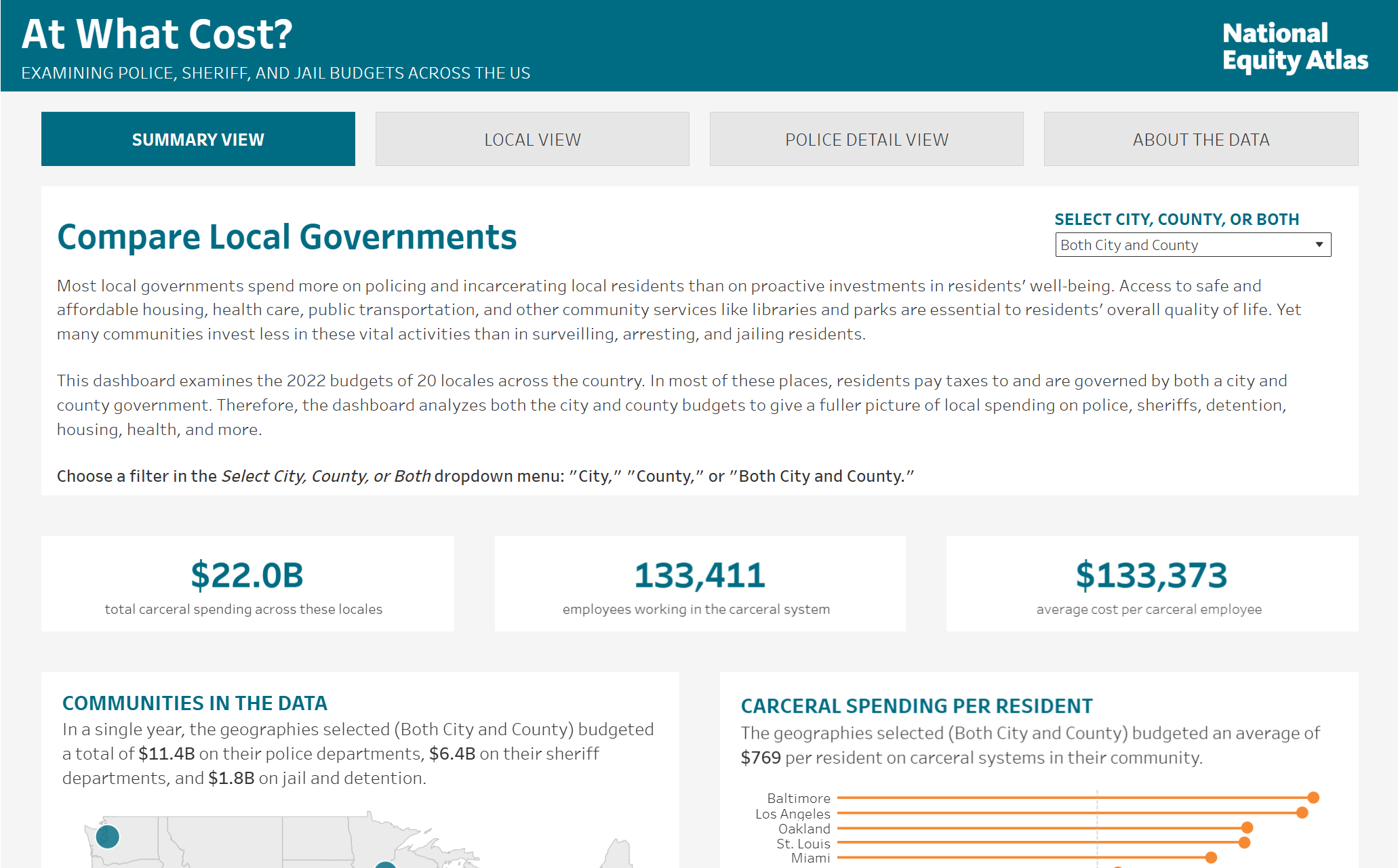Click the Oakland lollipop chart dot

(x=1247, y=827)
